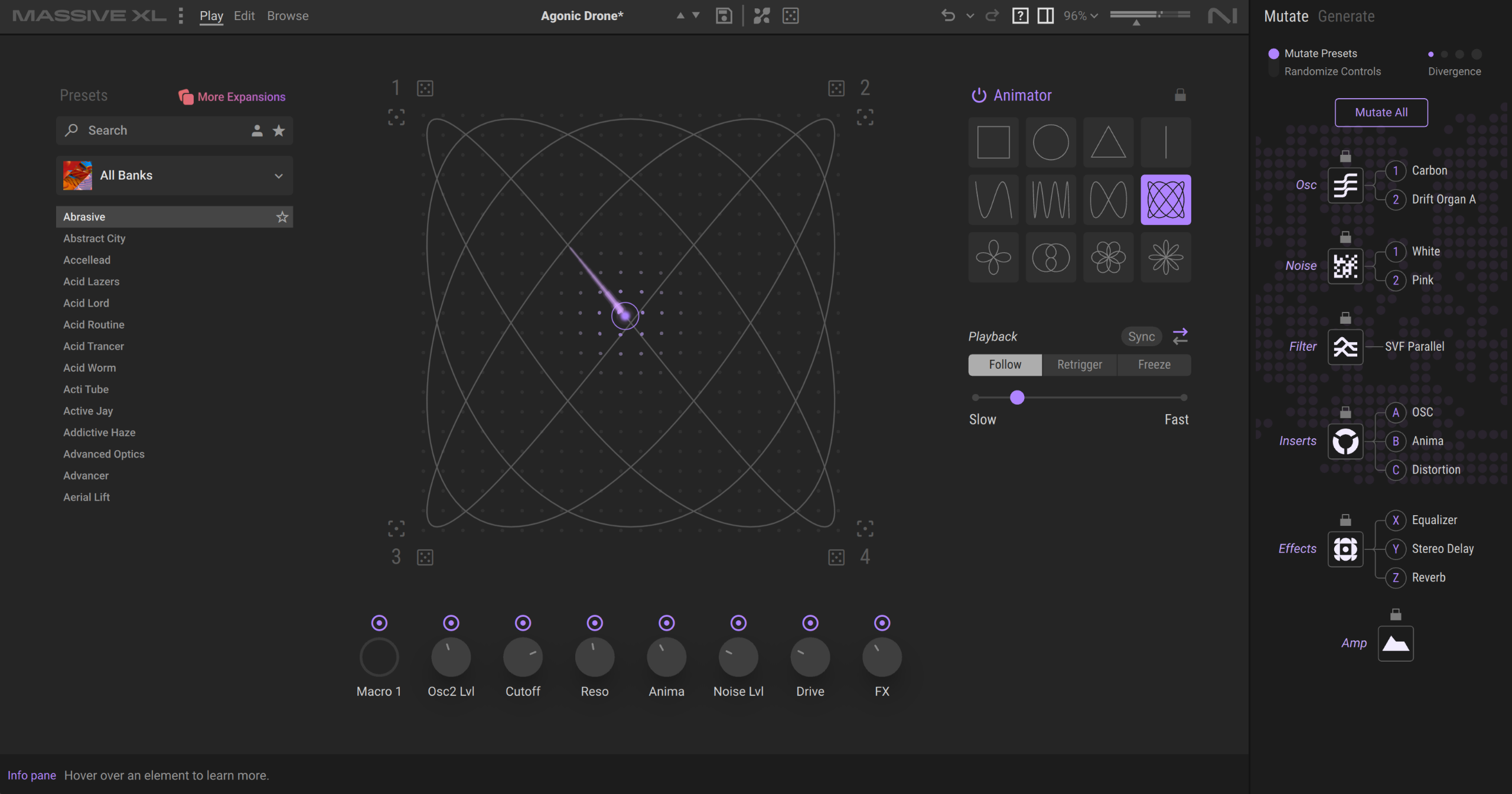Open the 96% zoom dropdown
1512x794 pixels.
(1081, 16)
